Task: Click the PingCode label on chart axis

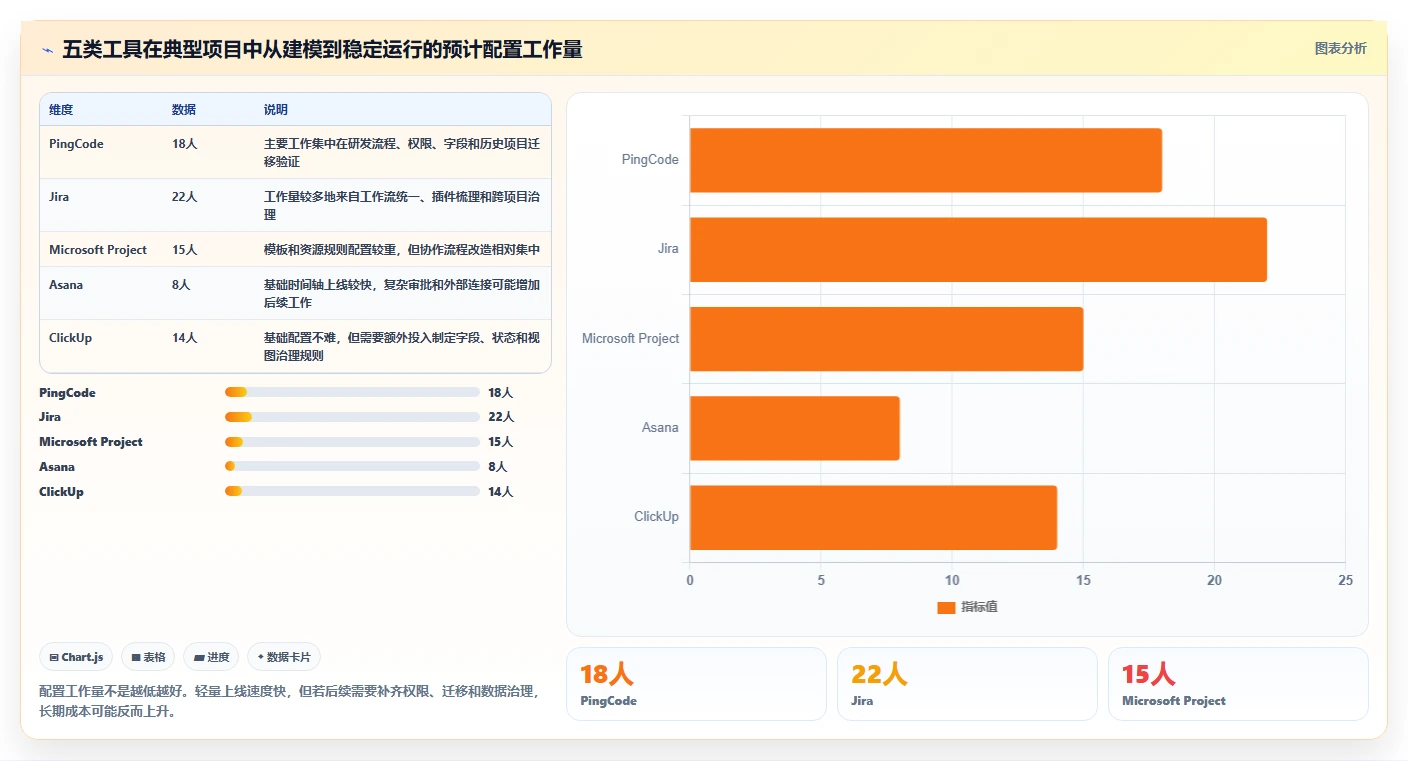Action: click(650, 160)
